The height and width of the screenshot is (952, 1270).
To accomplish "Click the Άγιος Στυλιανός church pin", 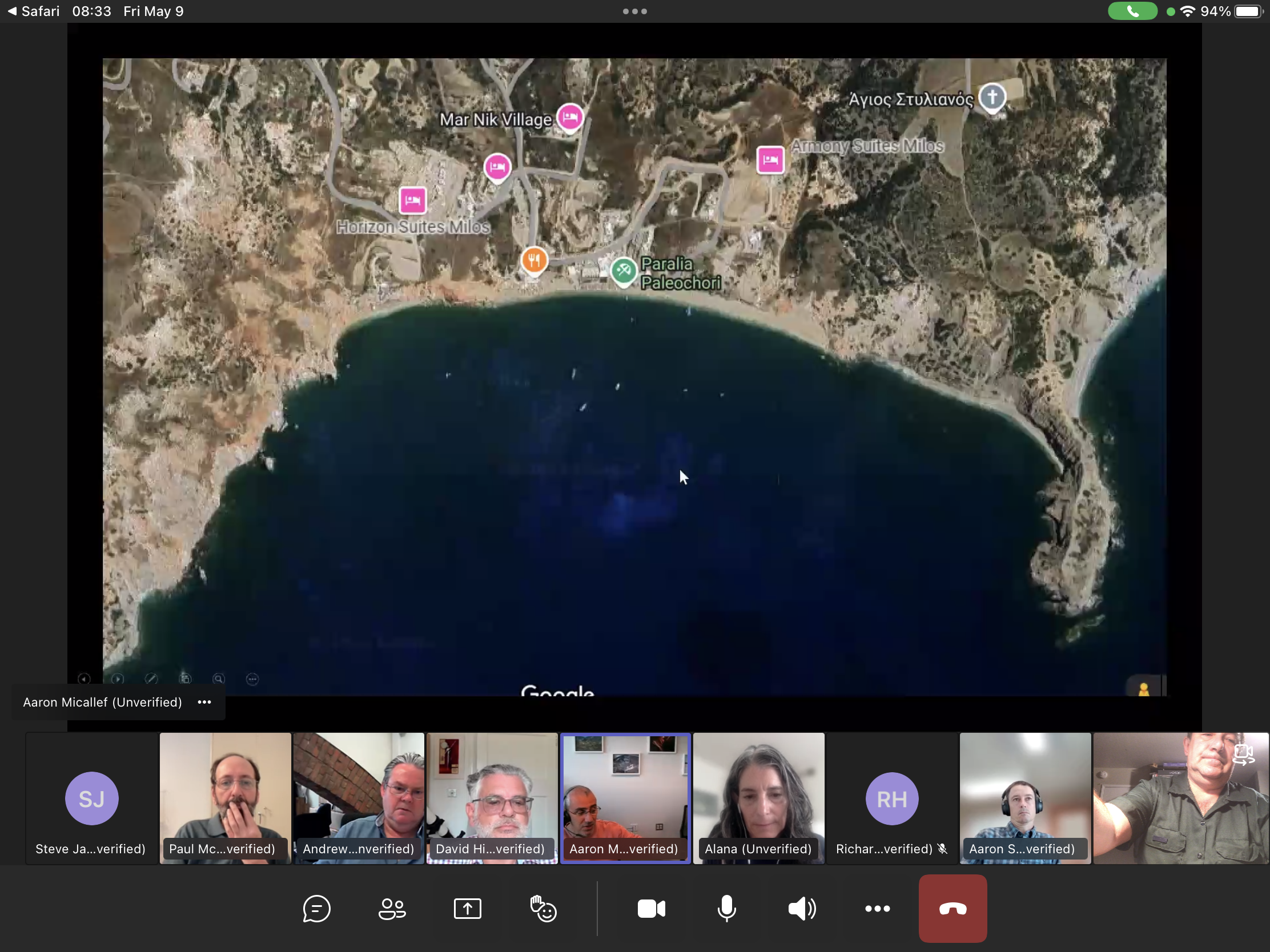I will point(992,98).
